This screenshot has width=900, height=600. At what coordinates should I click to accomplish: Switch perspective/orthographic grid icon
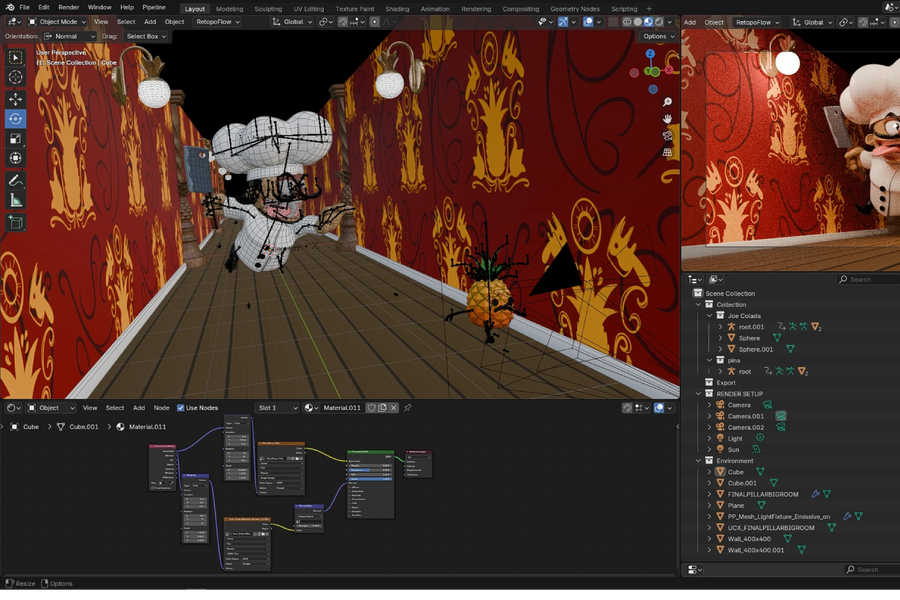click(x=667, y=152)
